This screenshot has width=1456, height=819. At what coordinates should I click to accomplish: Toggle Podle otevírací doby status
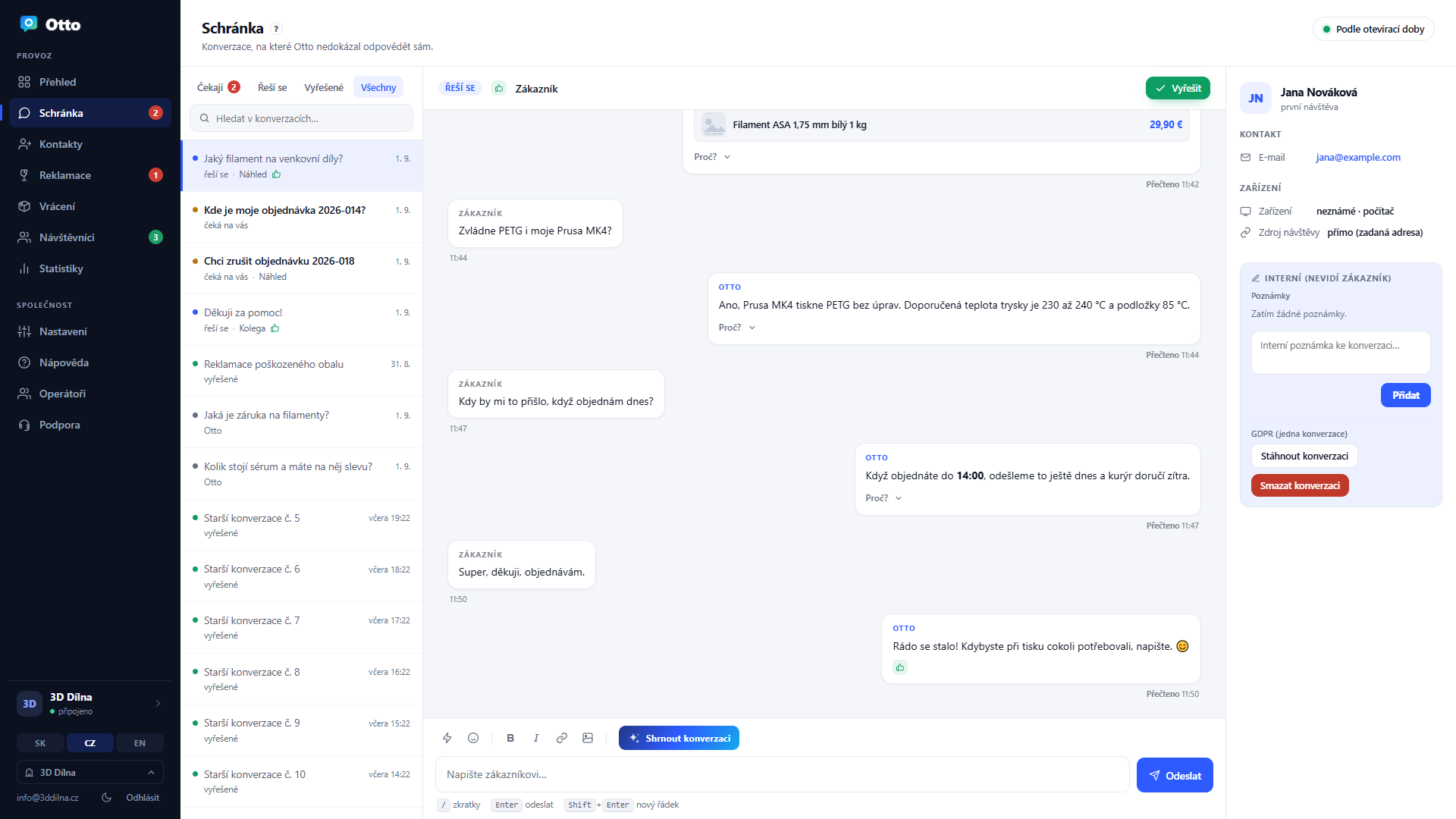point(1373,29)
